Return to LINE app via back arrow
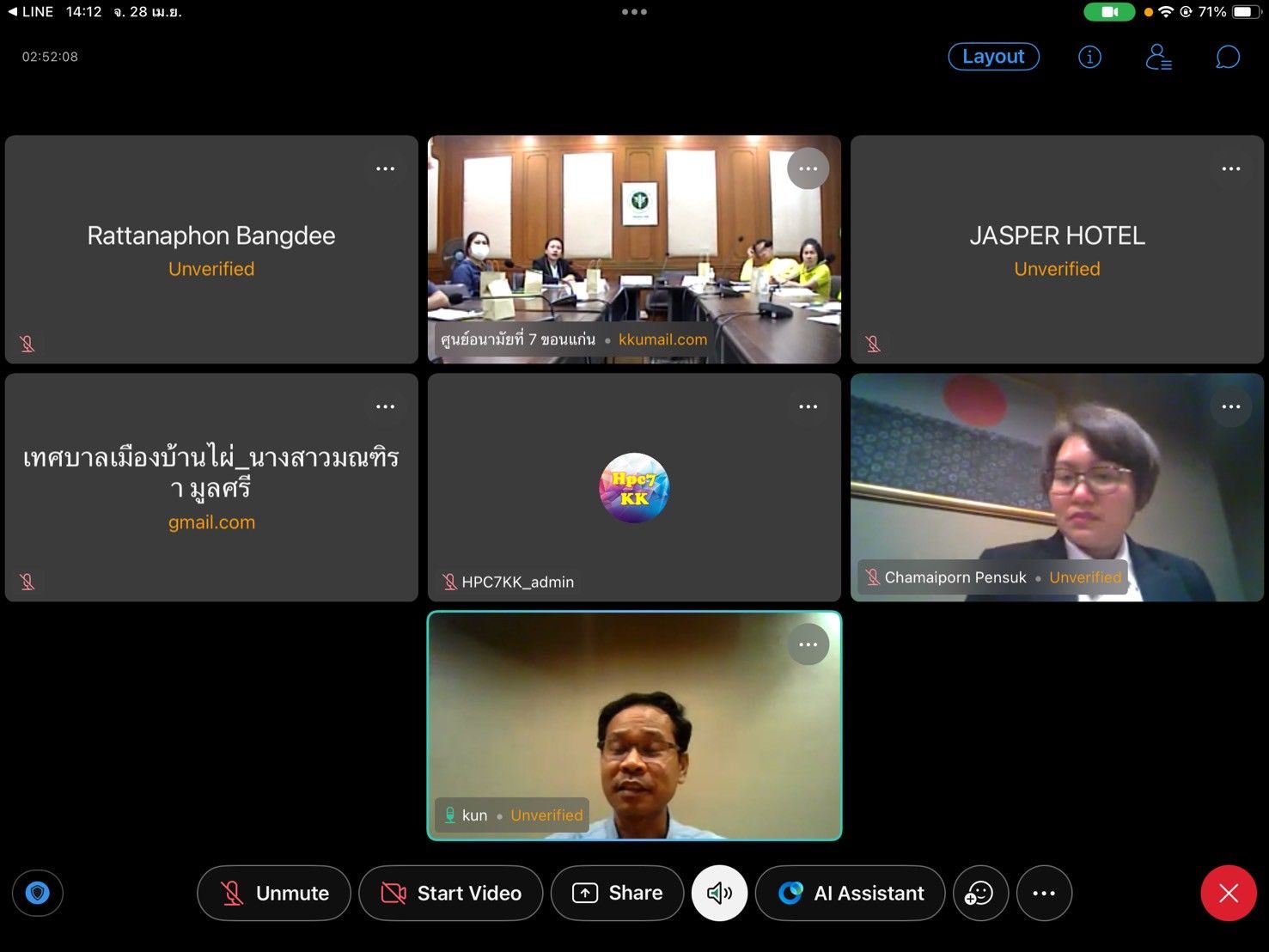Viewport: 1269px width, 952px height. 31,12
